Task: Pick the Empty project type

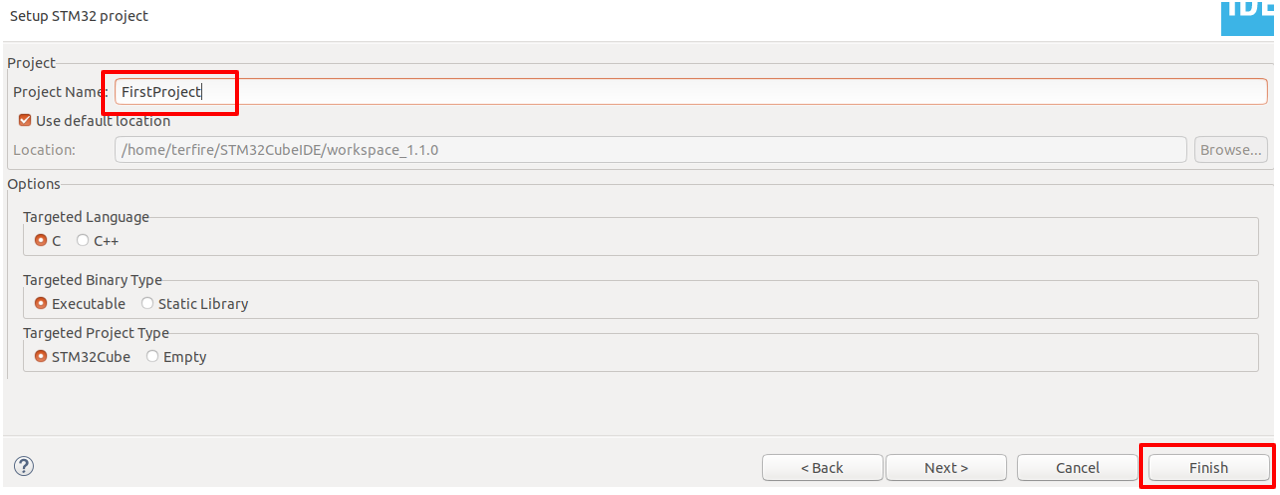Action: tap(153, 357)
